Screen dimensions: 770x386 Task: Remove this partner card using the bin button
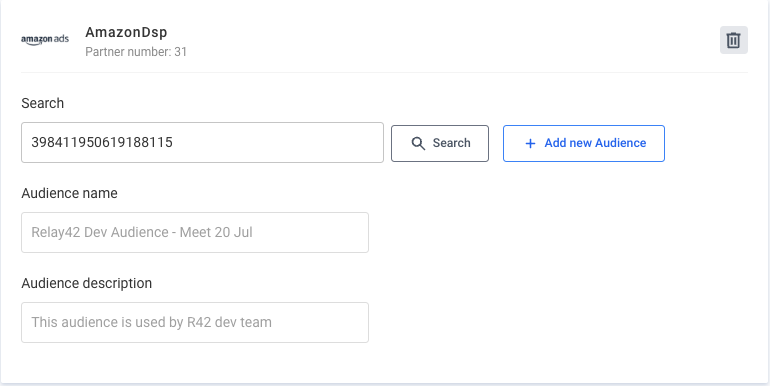734,40
